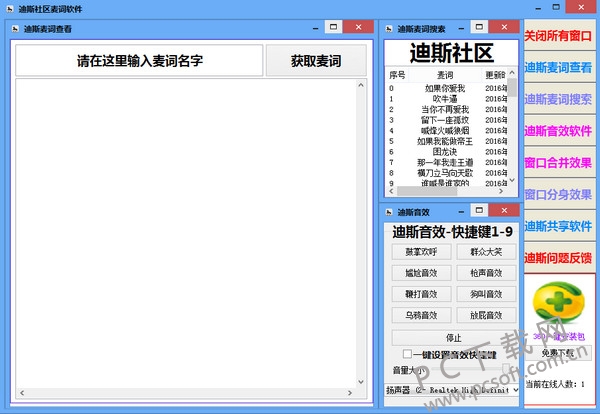Click the 停止 button
This screenshot has height=414, width=600.
[x=454, y=338]
